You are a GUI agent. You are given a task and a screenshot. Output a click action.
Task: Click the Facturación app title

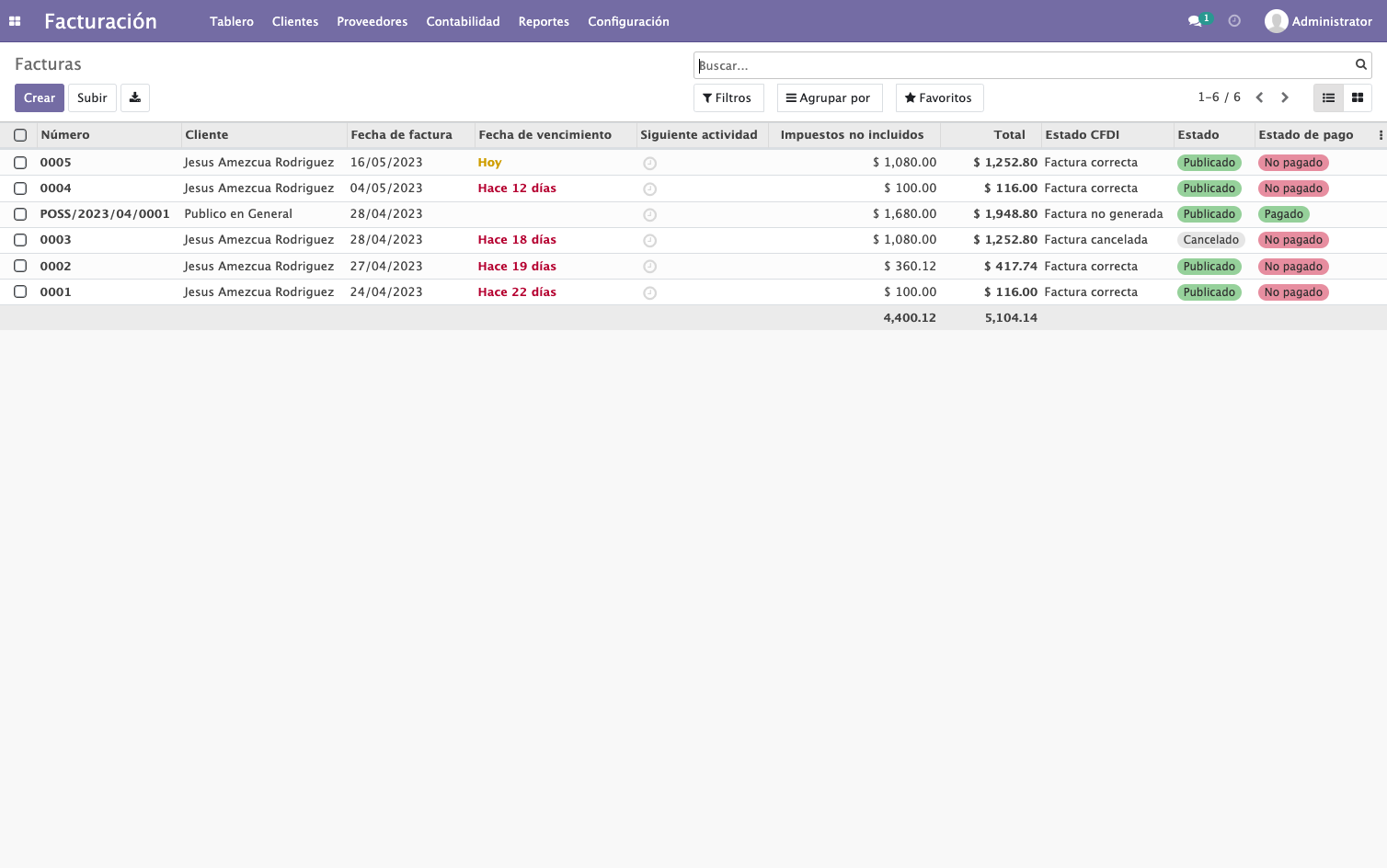[x=100, y=21]
